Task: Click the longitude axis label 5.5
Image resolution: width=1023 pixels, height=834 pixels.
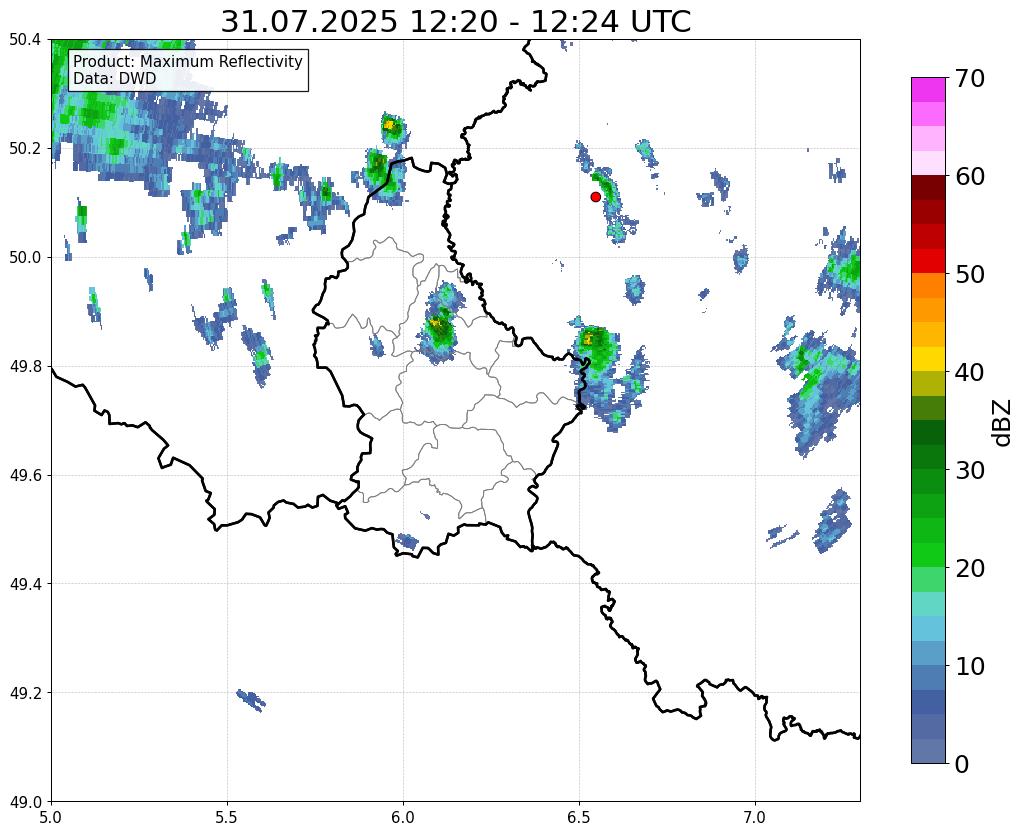Action: [x=227, y=818]
